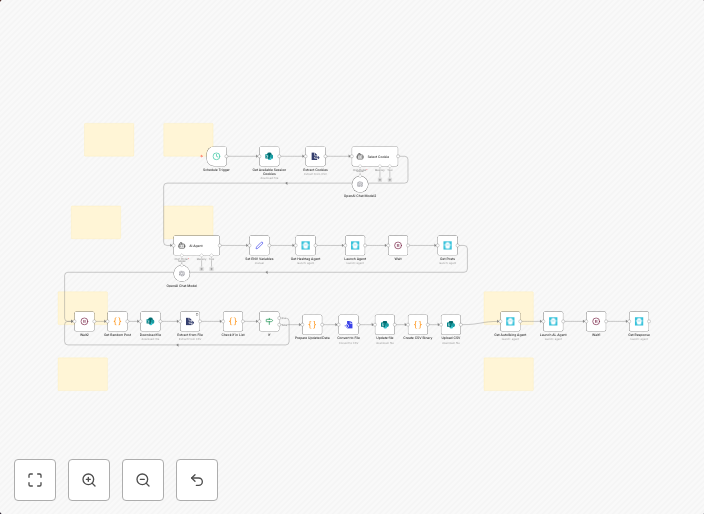Select the Wait2 node
Image resolution: width=704 pixels, height=514 pixels.
pyautogui.click(x=84, y=321)
